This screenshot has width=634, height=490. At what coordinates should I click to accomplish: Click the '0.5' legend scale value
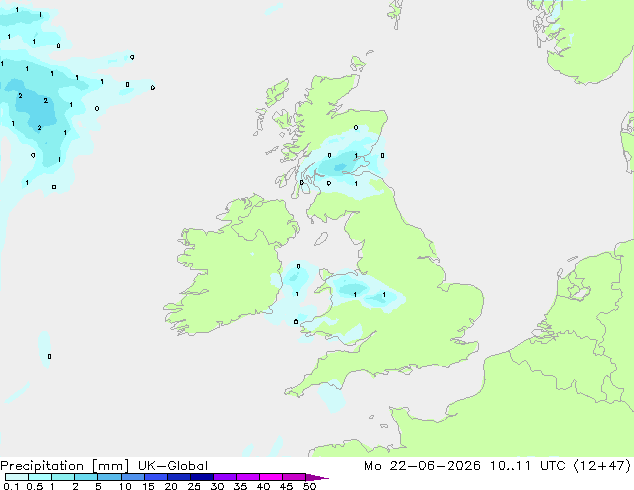35,486
